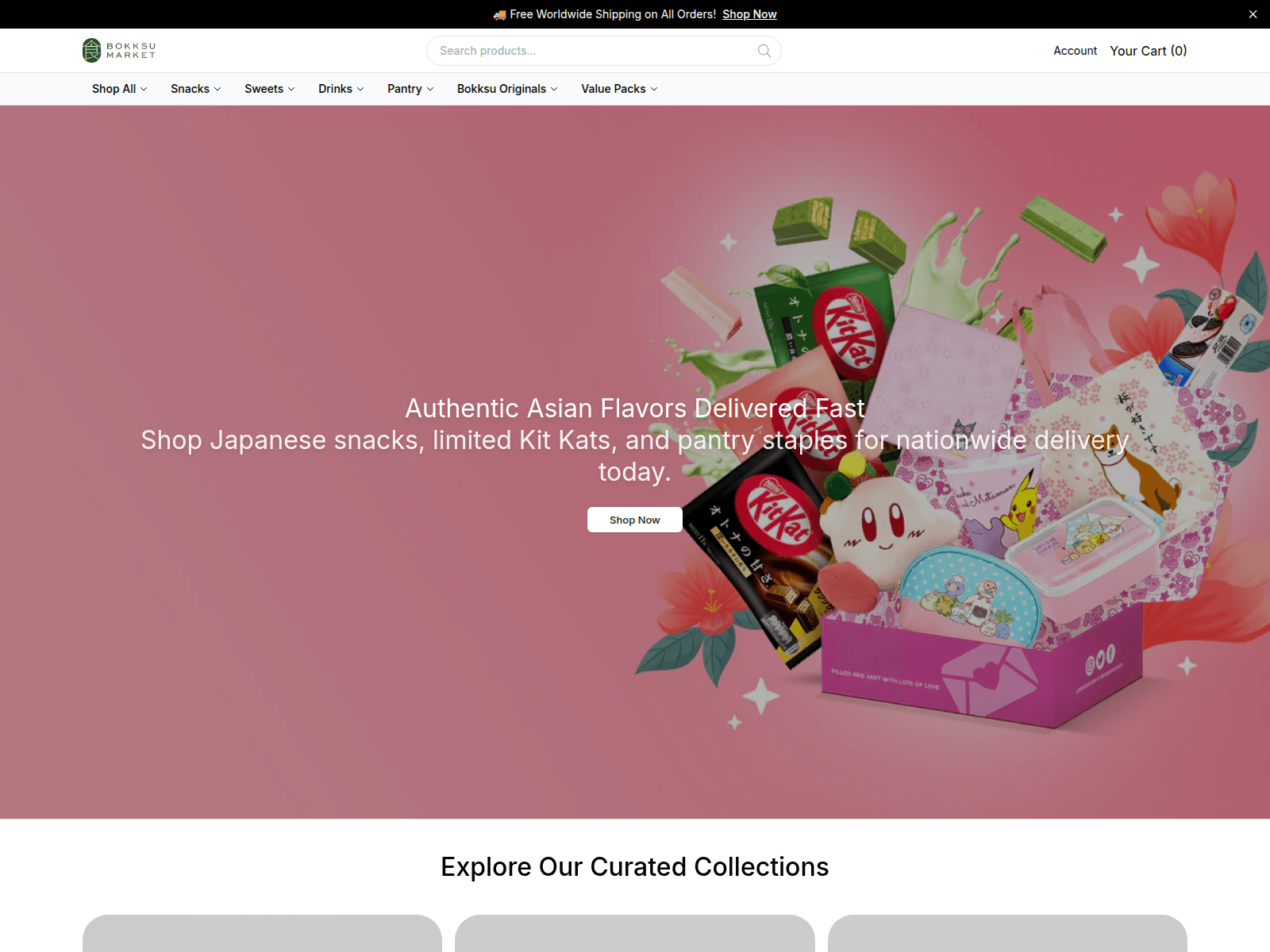Click the hero subtitle about Japanese snacks
Image resolution: width=1270 pixels, height=952 pixels.
635,455
